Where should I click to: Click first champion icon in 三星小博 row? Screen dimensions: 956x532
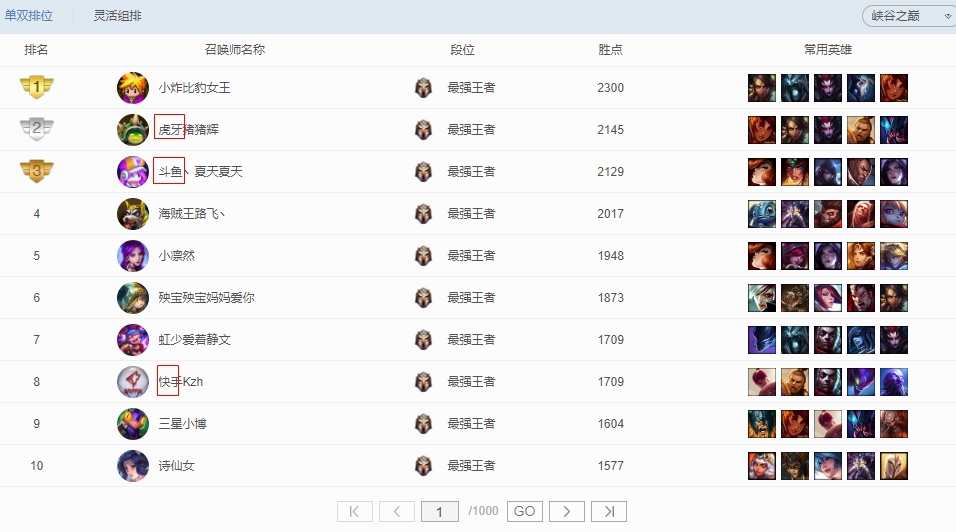coord(762,424)
